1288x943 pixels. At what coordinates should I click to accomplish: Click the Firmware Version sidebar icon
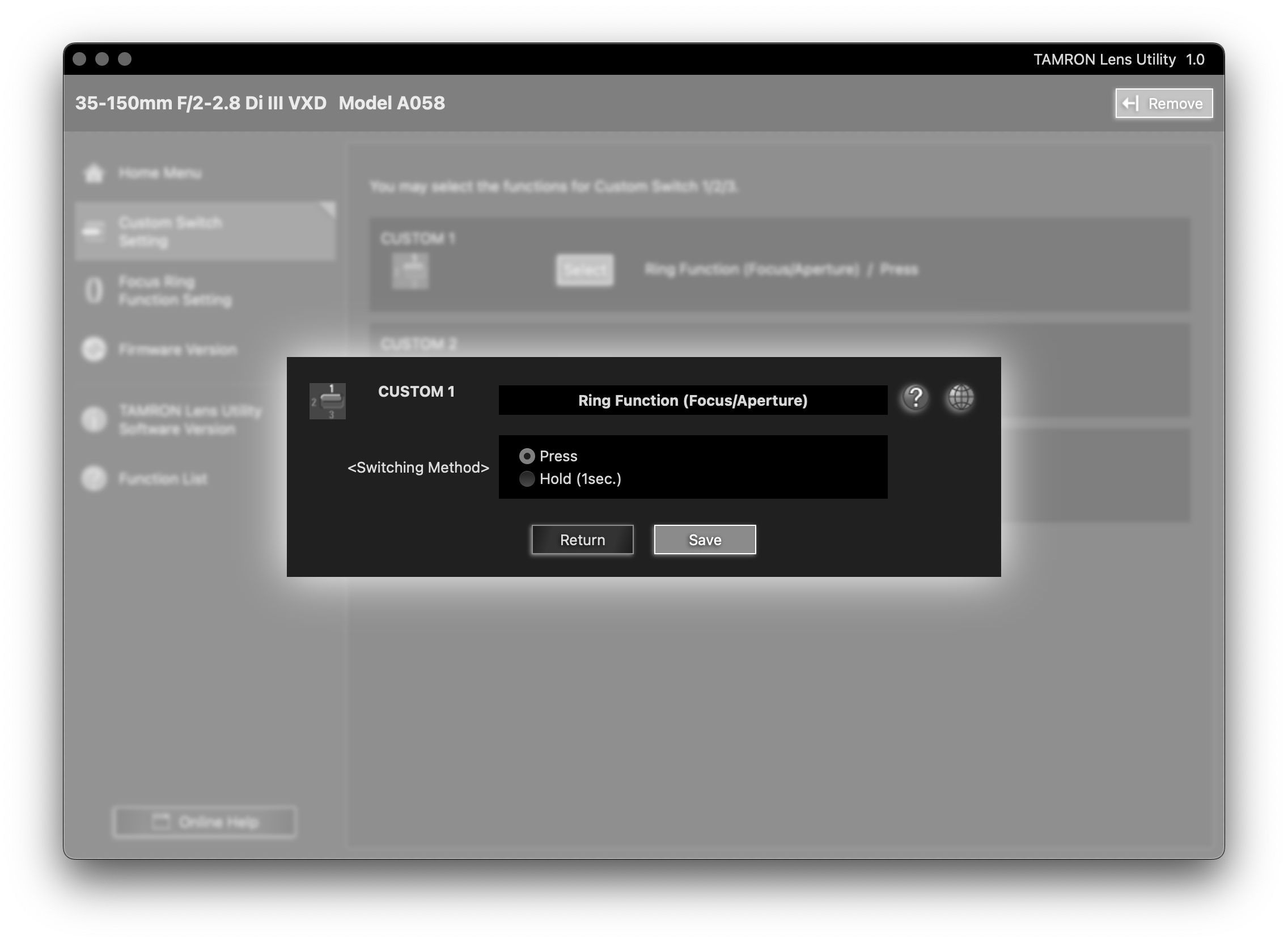(94, 349)
